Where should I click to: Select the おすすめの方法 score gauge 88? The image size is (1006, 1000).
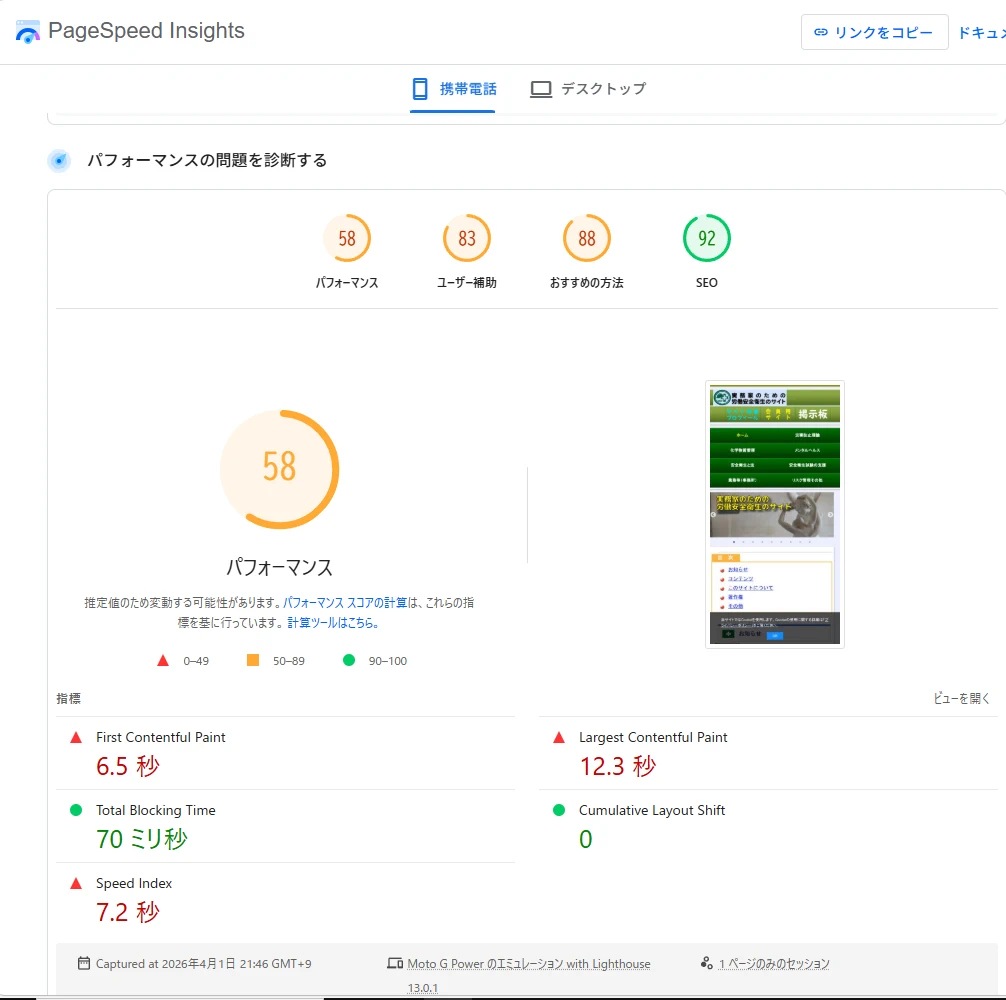586,239
